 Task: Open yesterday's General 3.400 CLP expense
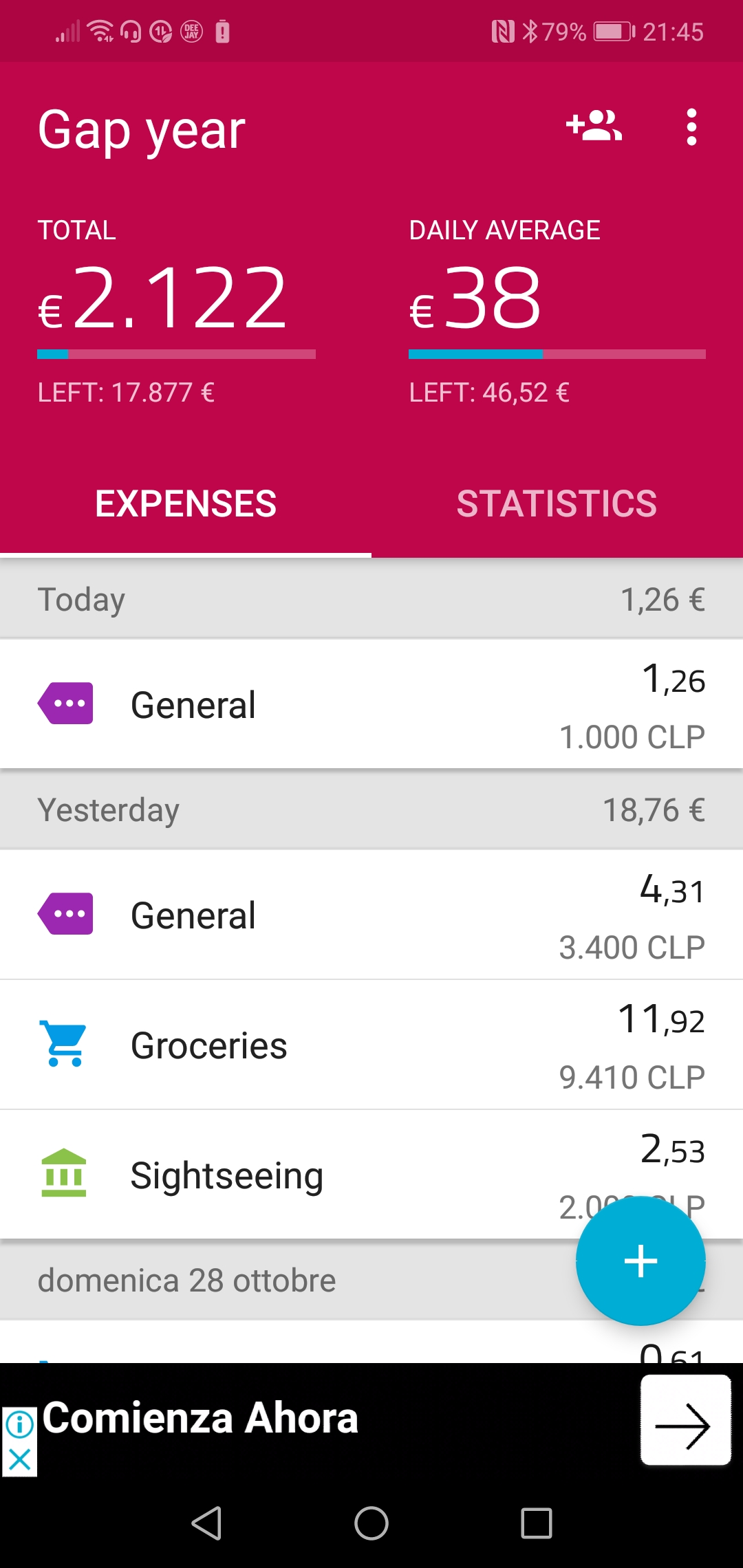371,915
